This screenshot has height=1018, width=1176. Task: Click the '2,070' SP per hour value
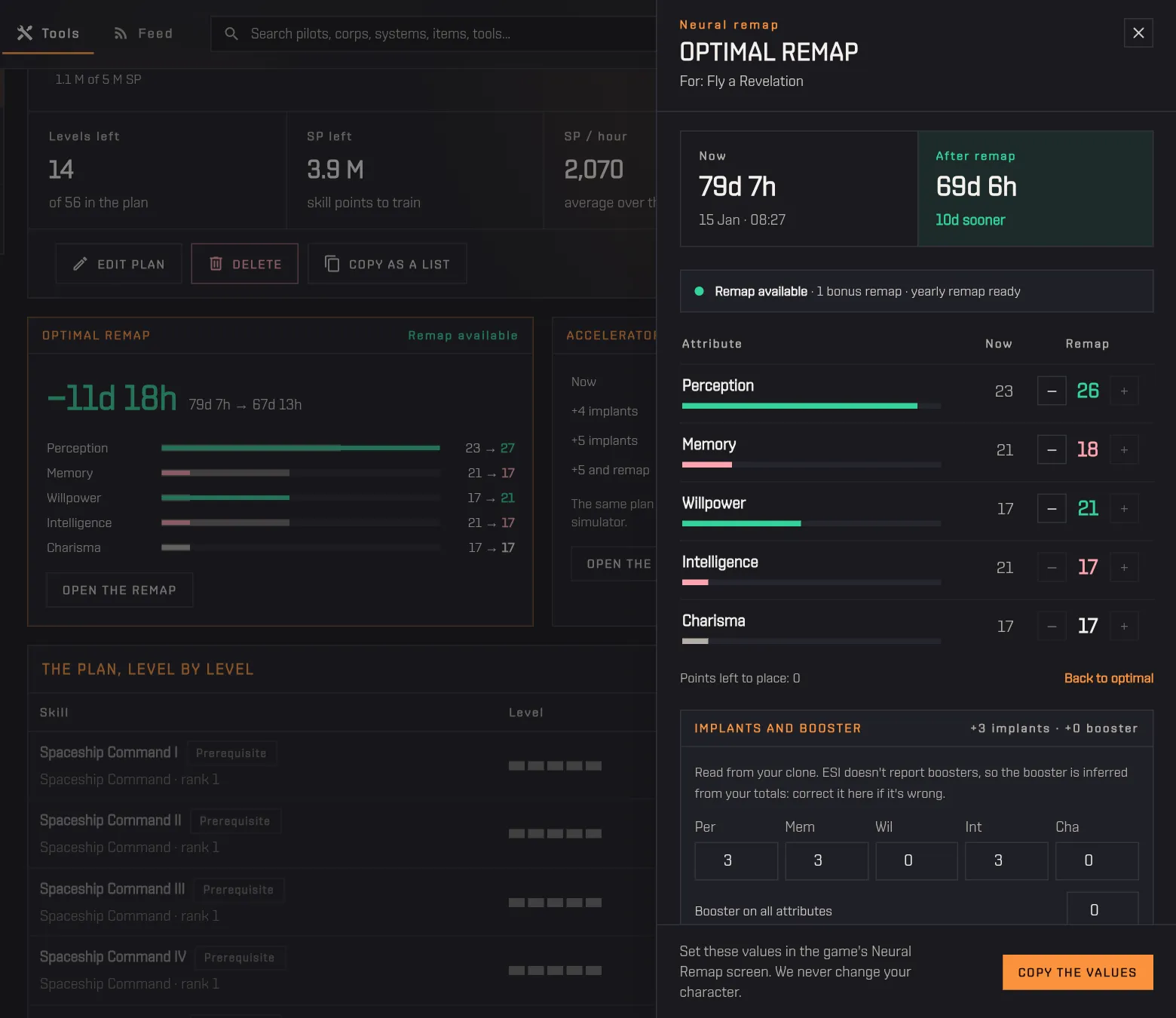tap(594, 170)
